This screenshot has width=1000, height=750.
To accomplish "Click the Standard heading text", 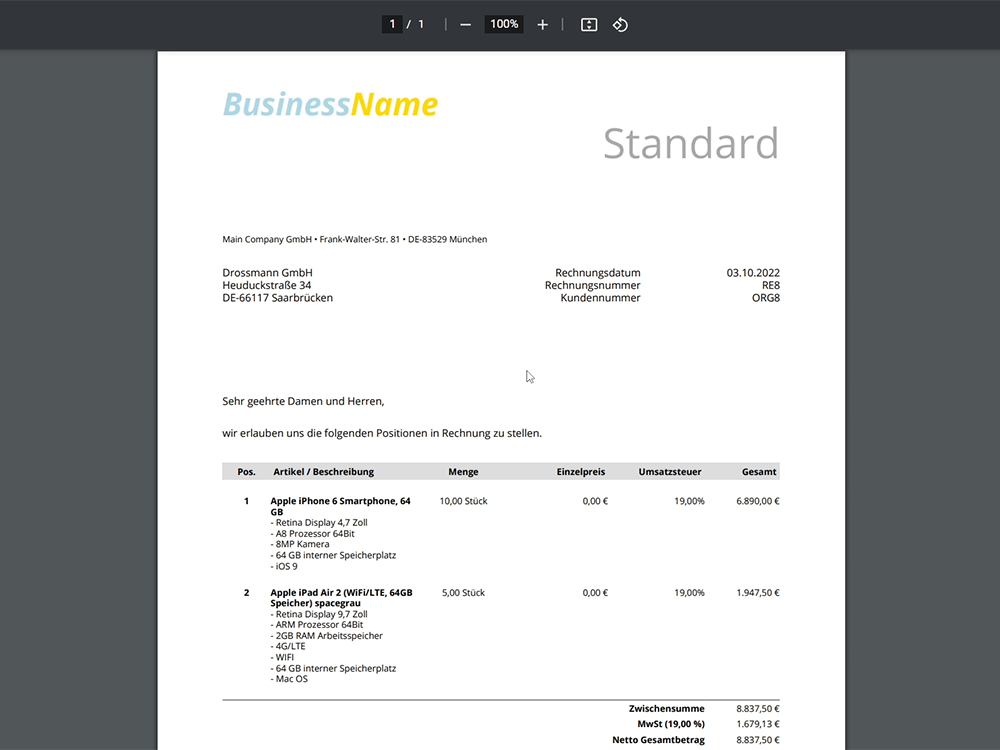I will pyautogui.click(x=690, y=144).
